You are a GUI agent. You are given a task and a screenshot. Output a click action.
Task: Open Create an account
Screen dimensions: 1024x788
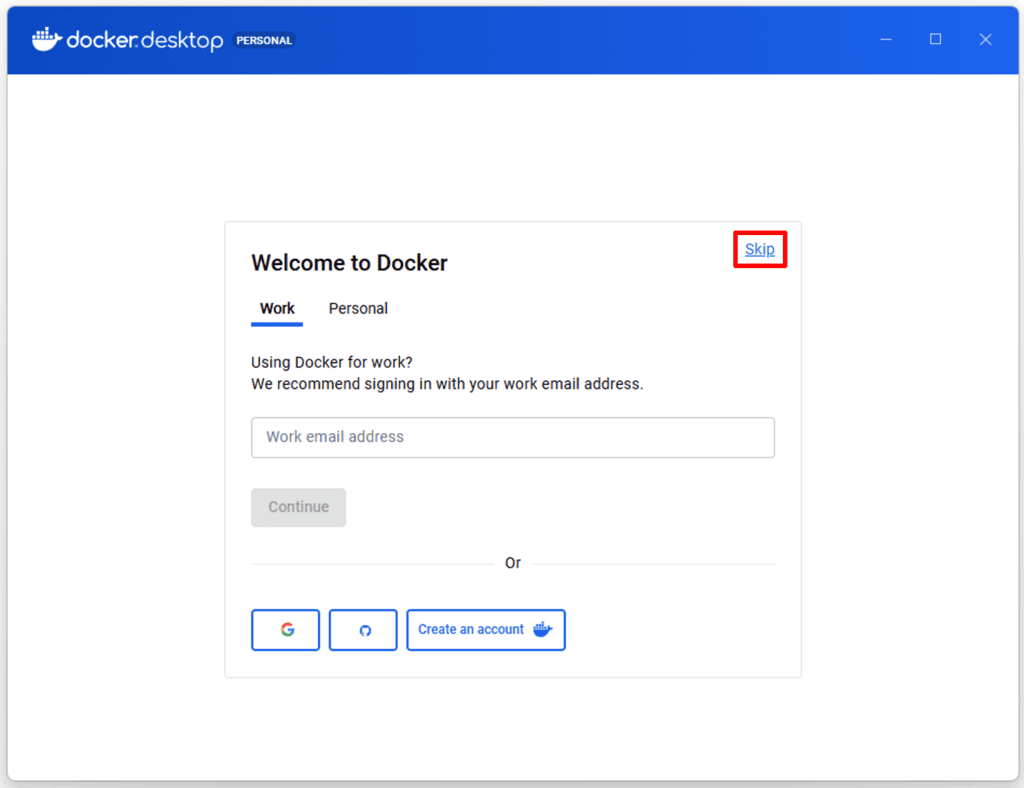point(486,630)
